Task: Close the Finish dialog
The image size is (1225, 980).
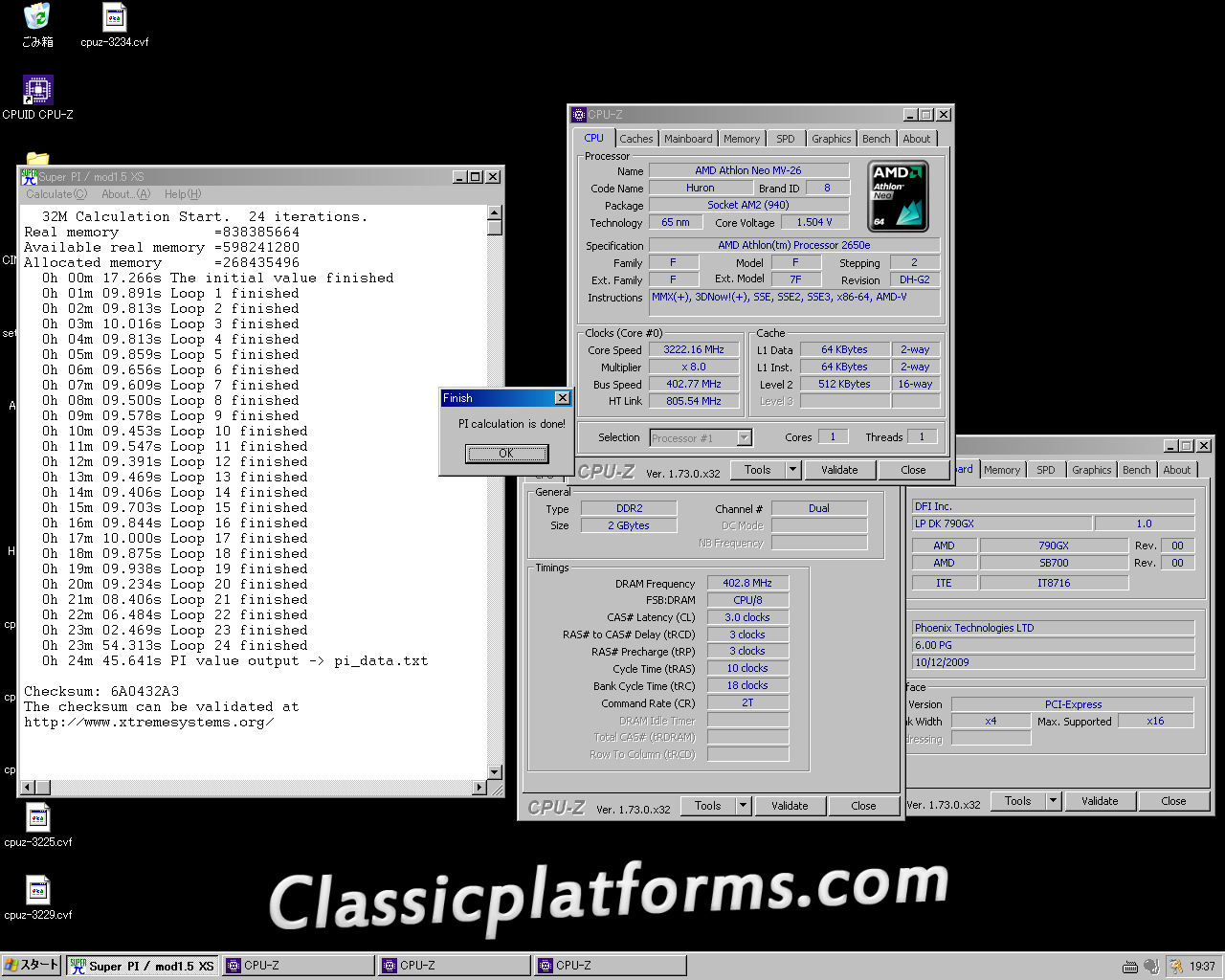Action: point(563,398)
